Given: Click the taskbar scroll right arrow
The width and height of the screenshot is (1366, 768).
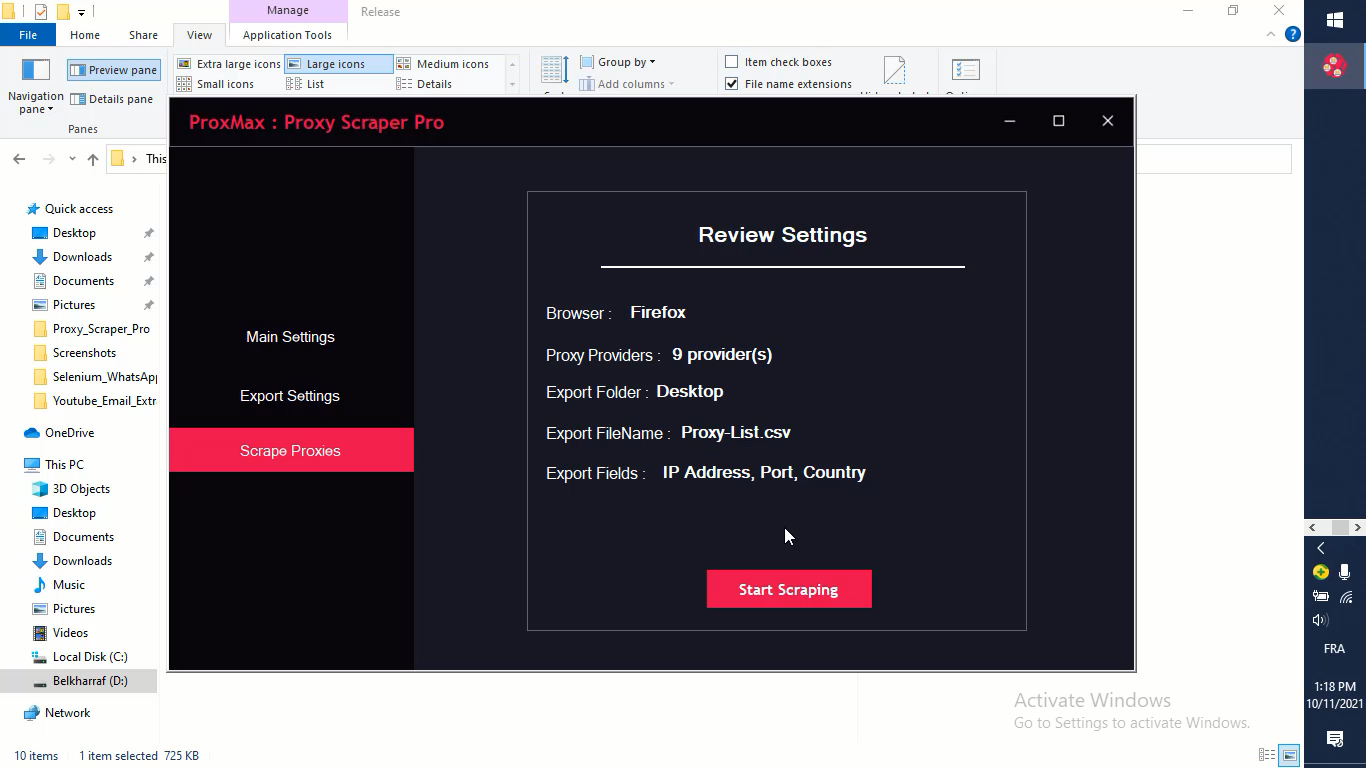Looking at the screenshot, I should 1357,527.
